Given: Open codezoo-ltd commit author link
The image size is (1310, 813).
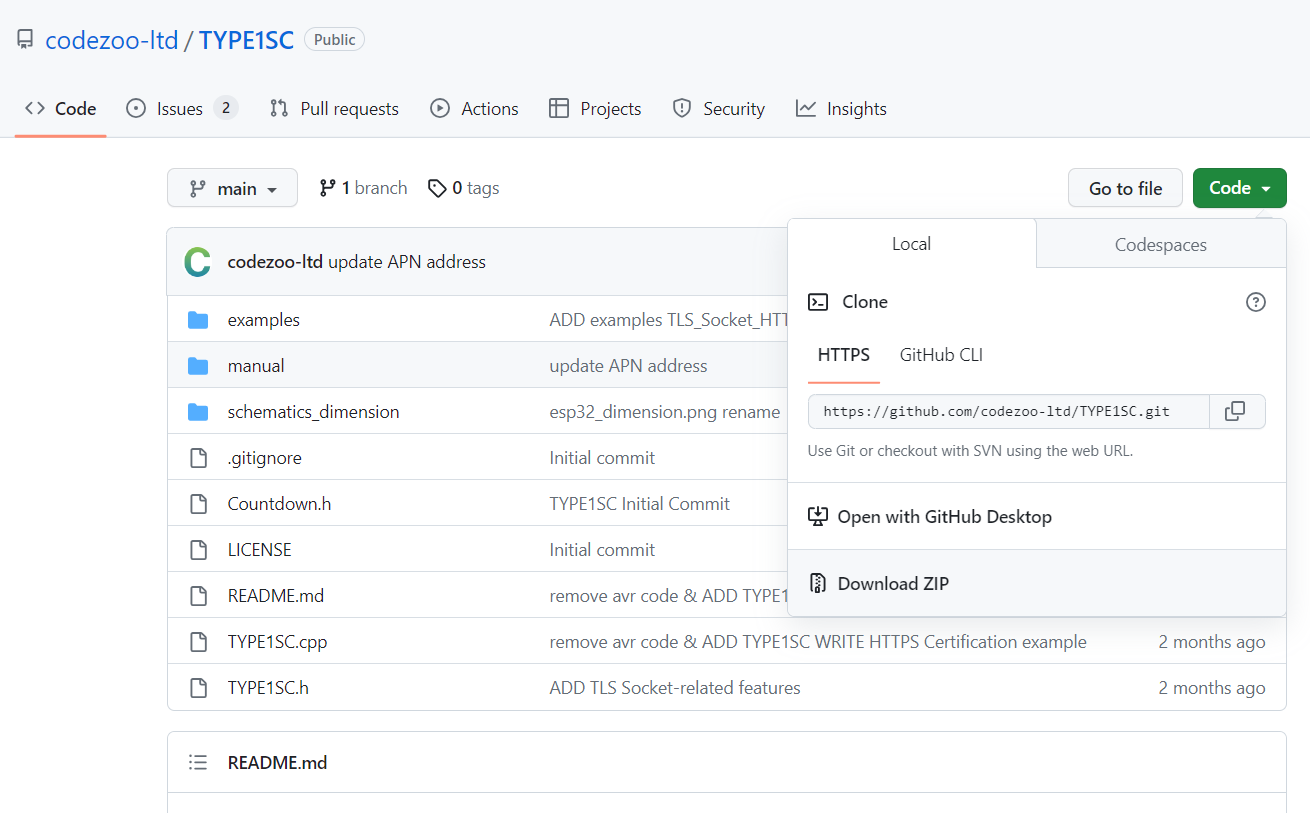Looking at the screenshot, I should click(275, 262).
